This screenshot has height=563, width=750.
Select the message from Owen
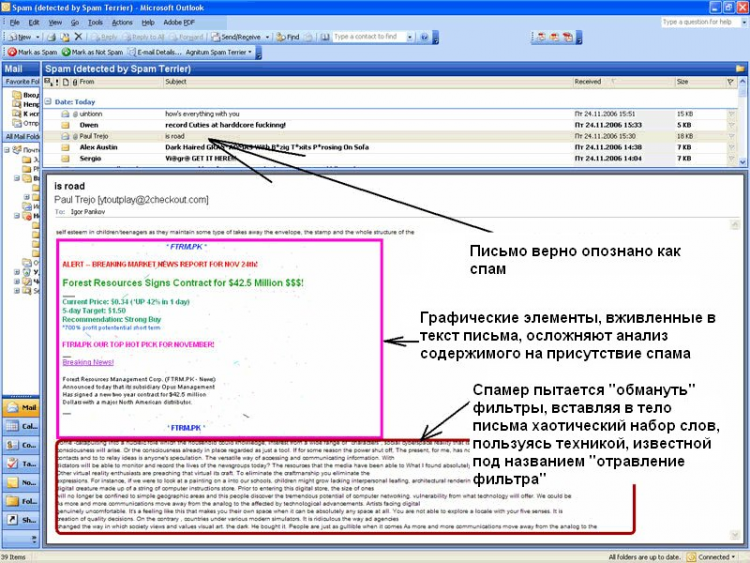[390, 125]
